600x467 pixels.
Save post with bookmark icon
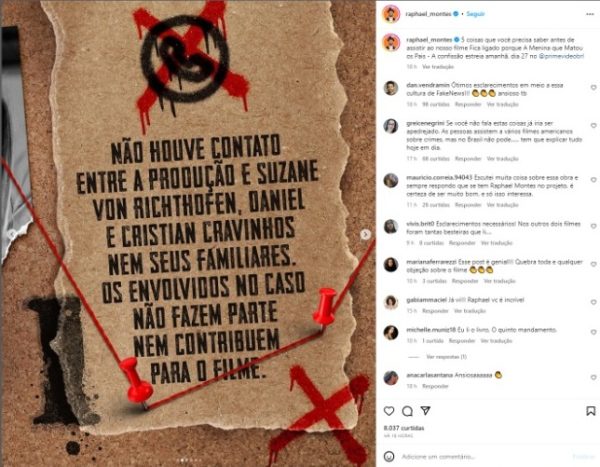pos(590,411)
